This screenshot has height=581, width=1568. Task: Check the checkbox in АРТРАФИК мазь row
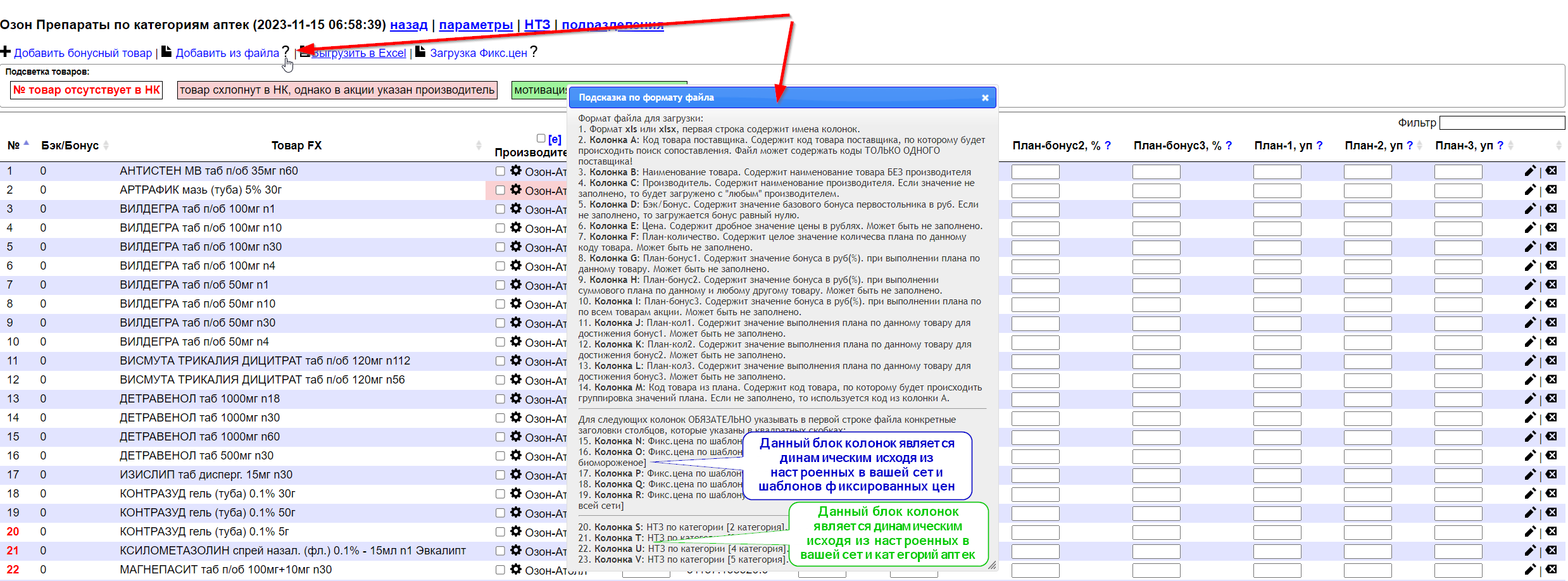click(x=500, y=190)
